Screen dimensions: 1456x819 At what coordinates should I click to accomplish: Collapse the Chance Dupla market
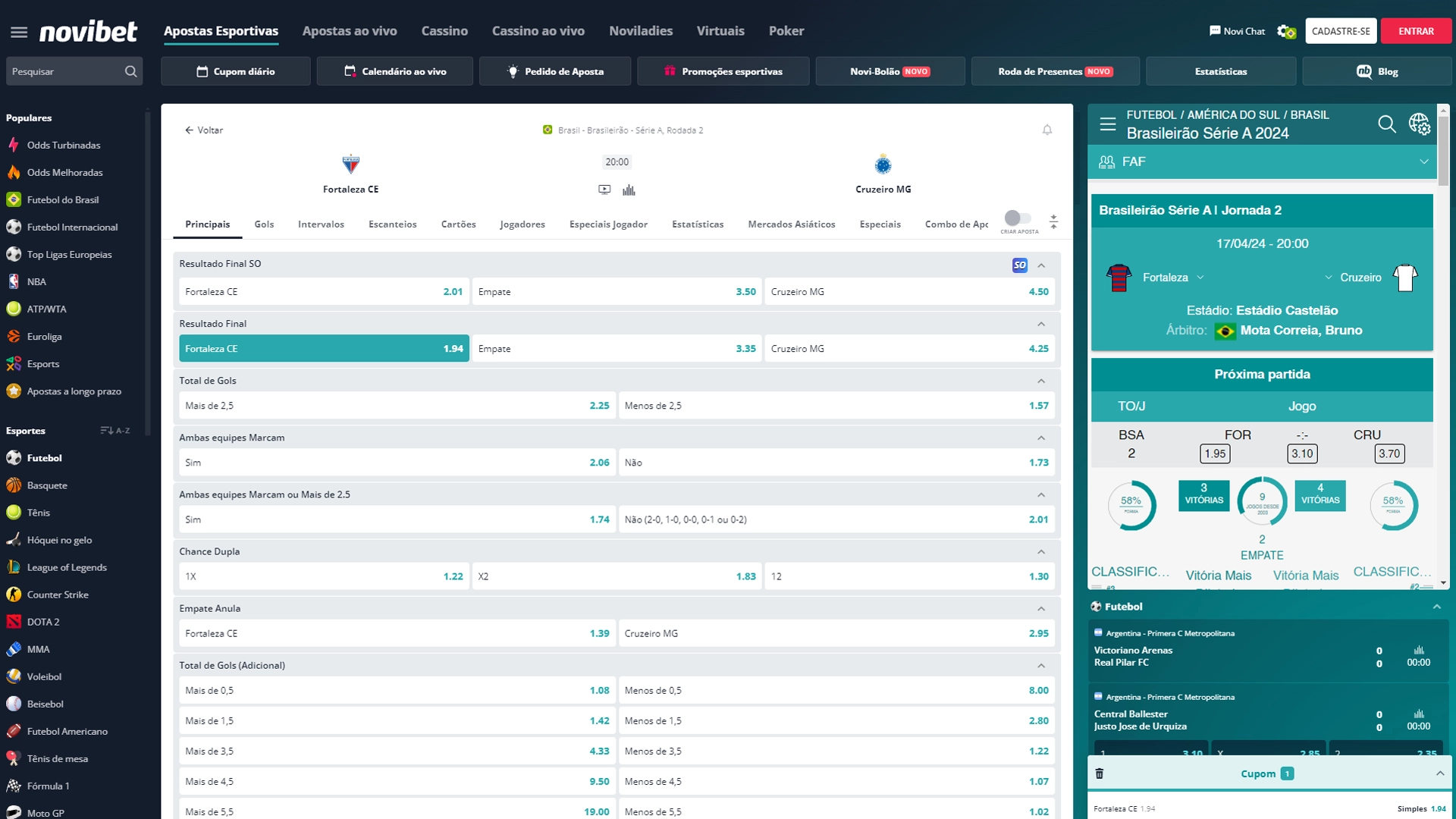[1041, 551]
